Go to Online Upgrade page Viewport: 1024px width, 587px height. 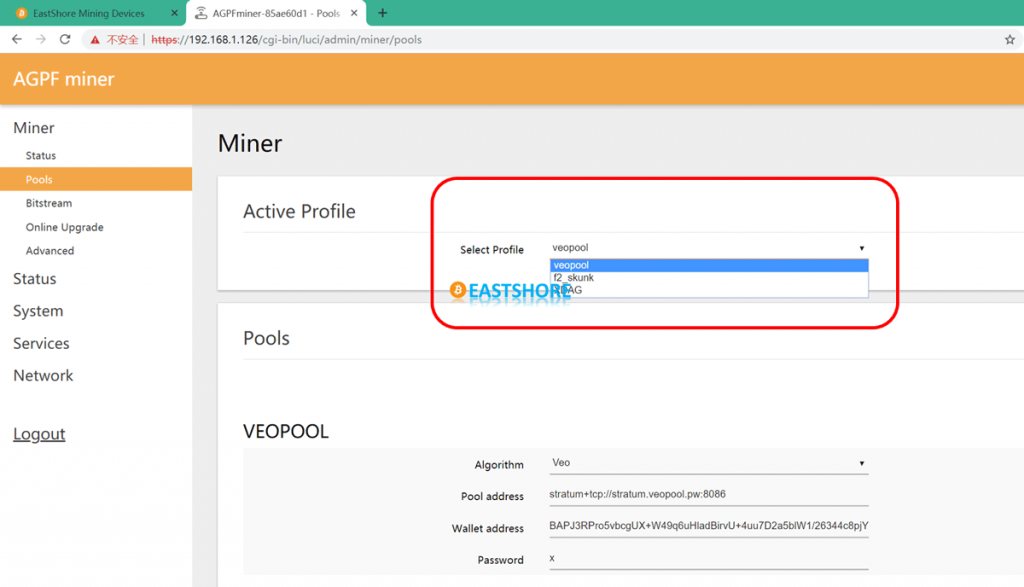point(64,227)
